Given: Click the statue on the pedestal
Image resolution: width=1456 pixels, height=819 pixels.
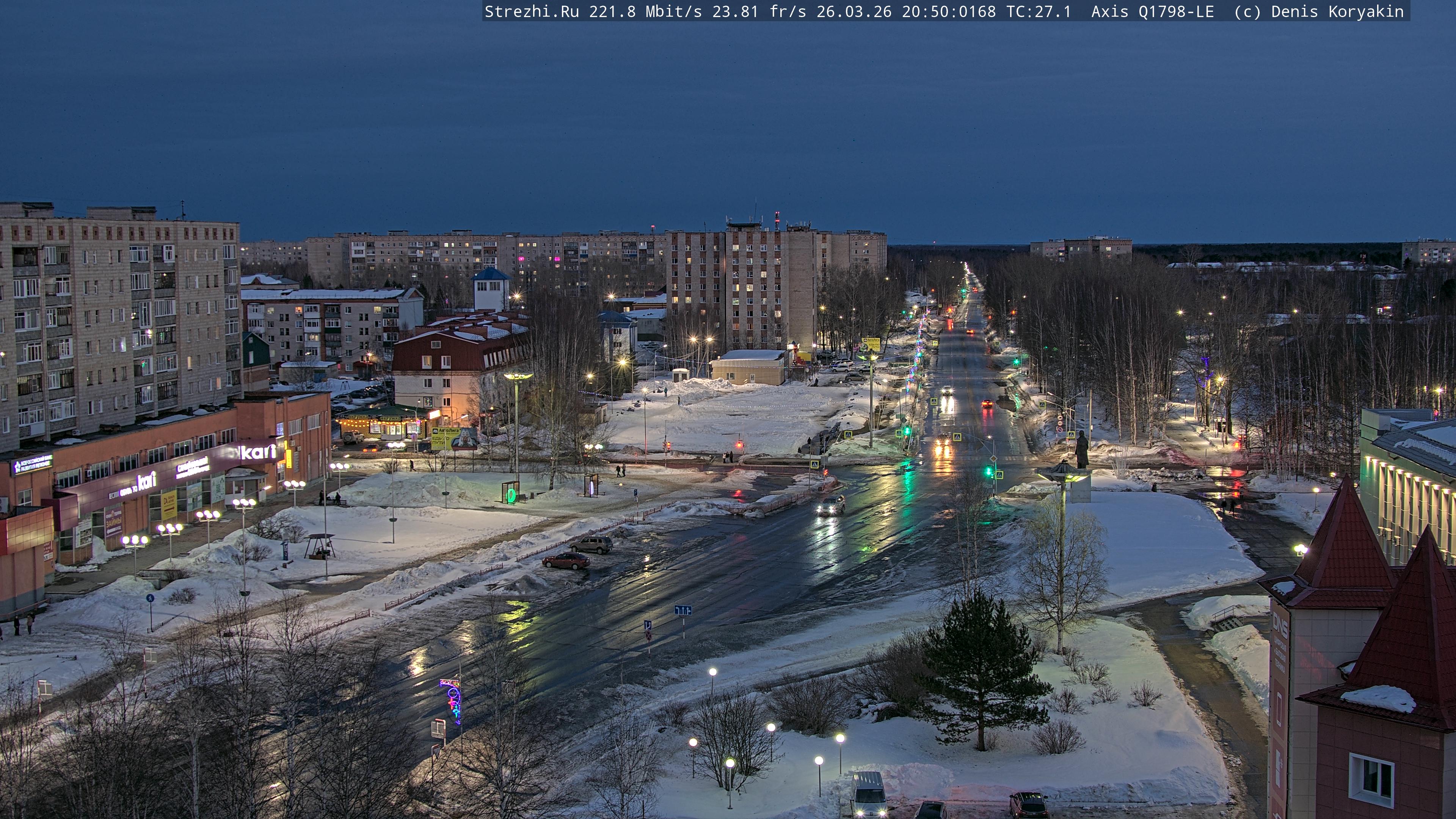Looking at the screenshot, I should (x=1081, y=450).
